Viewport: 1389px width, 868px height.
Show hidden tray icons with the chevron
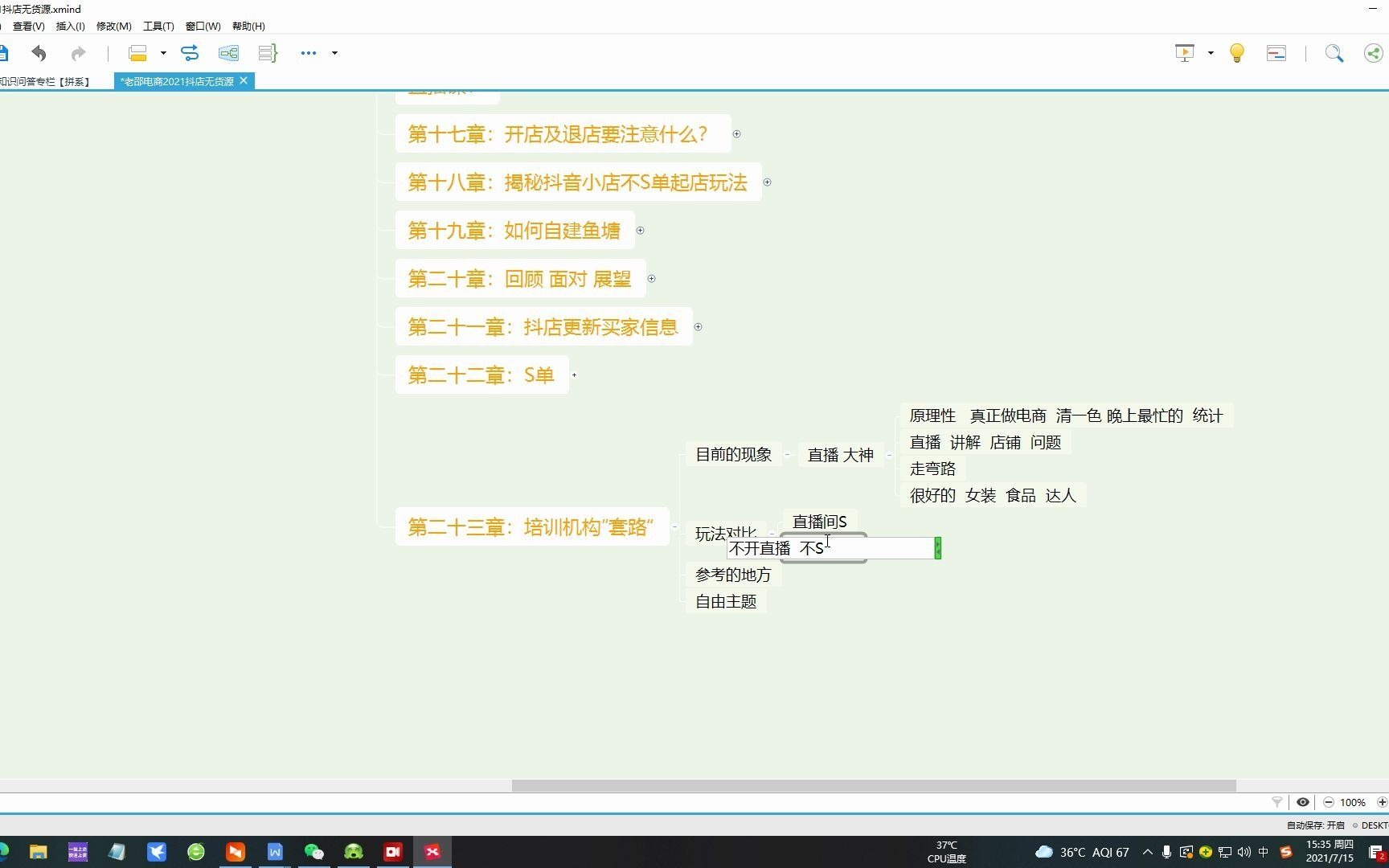[1147, 852]
